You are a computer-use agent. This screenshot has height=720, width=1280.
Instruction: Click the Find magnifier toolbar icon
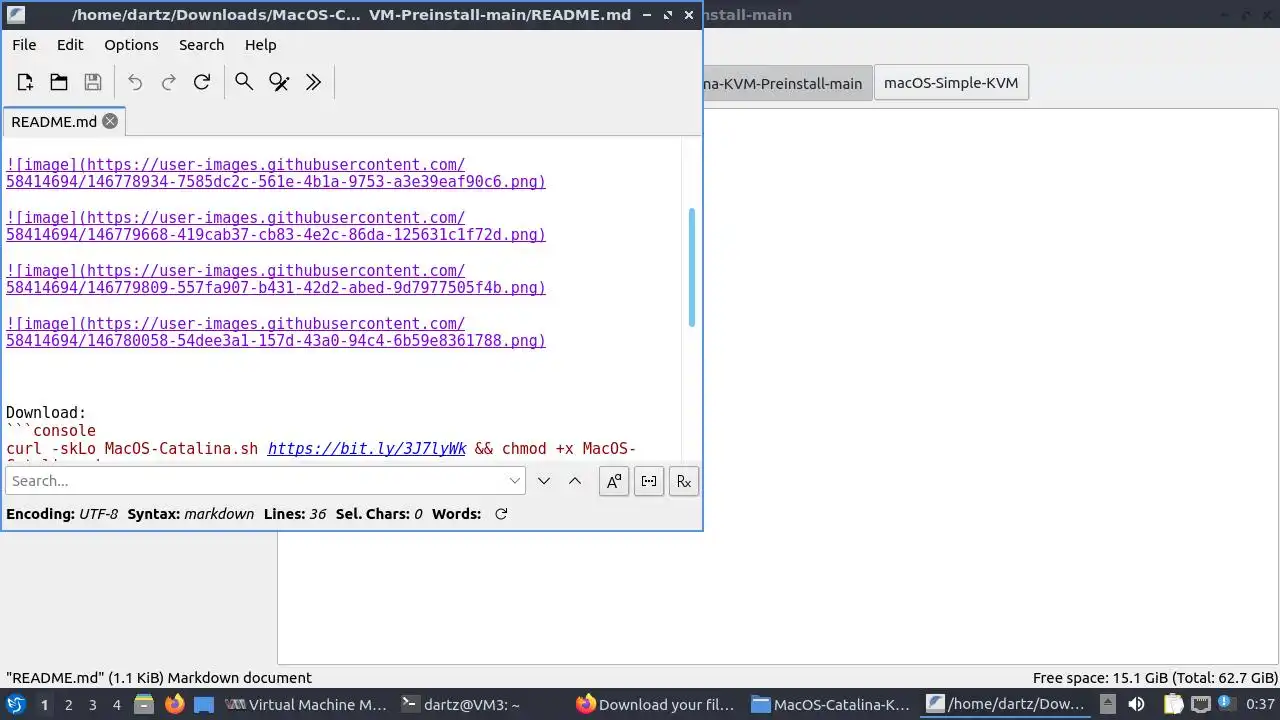point(244,82)
